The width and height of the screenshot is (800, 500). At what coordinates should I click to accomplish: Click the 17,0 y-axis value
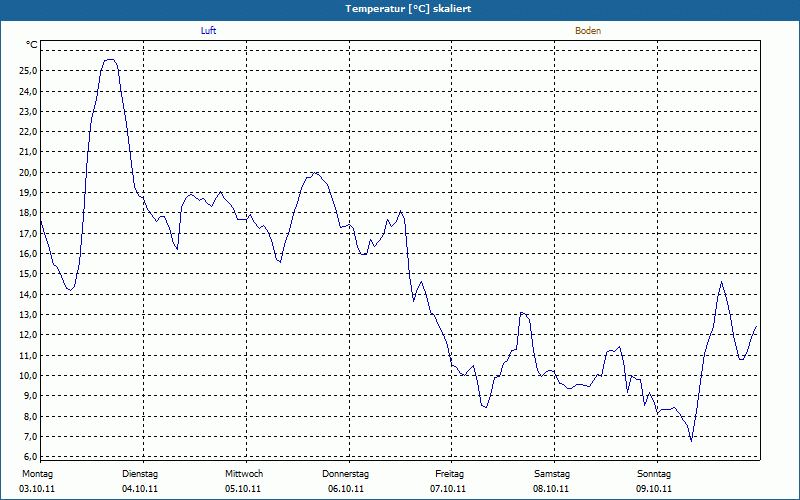point(28,233)
